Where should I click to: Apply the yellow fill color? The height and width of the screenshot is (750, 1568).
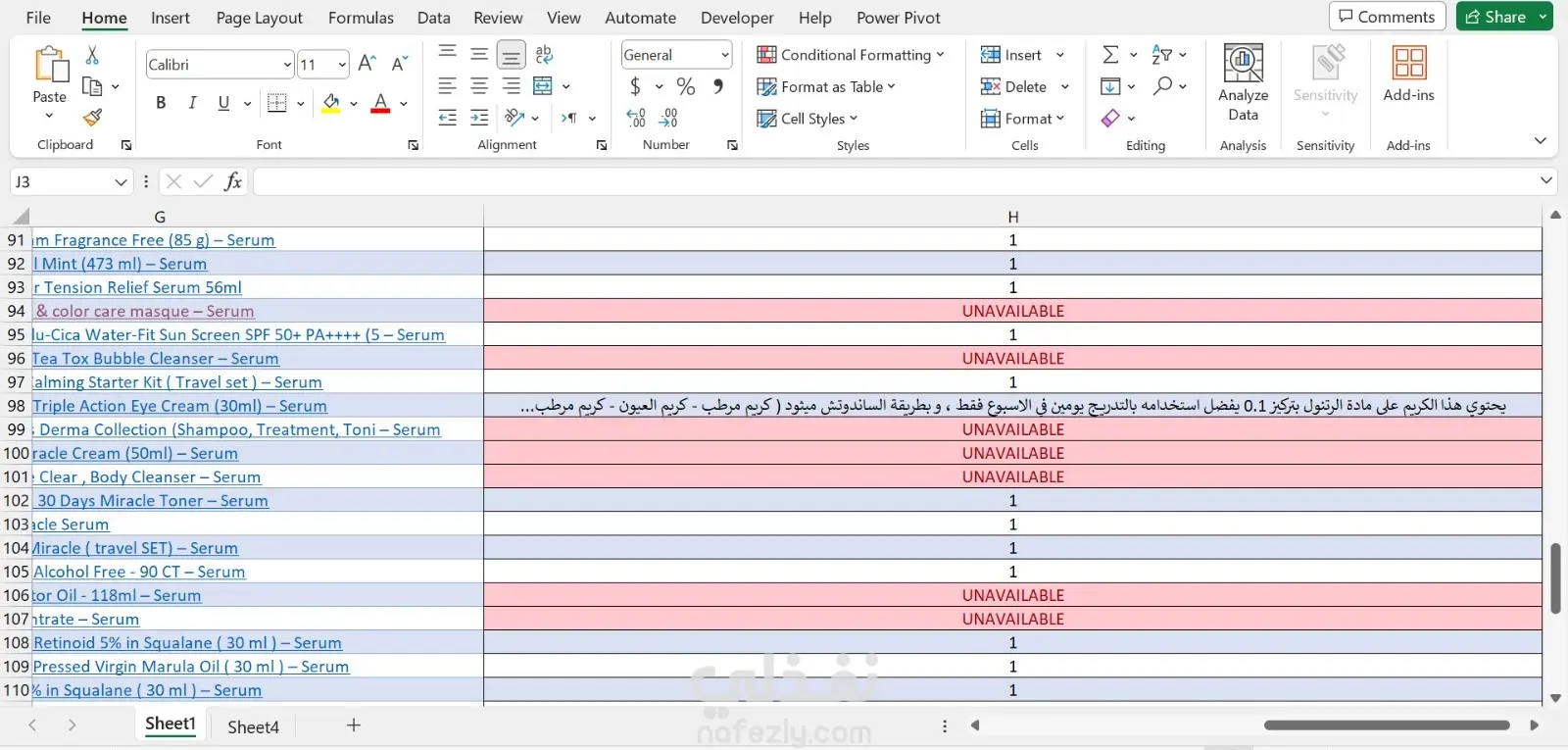pyautogui.click(x=331, y=103)
